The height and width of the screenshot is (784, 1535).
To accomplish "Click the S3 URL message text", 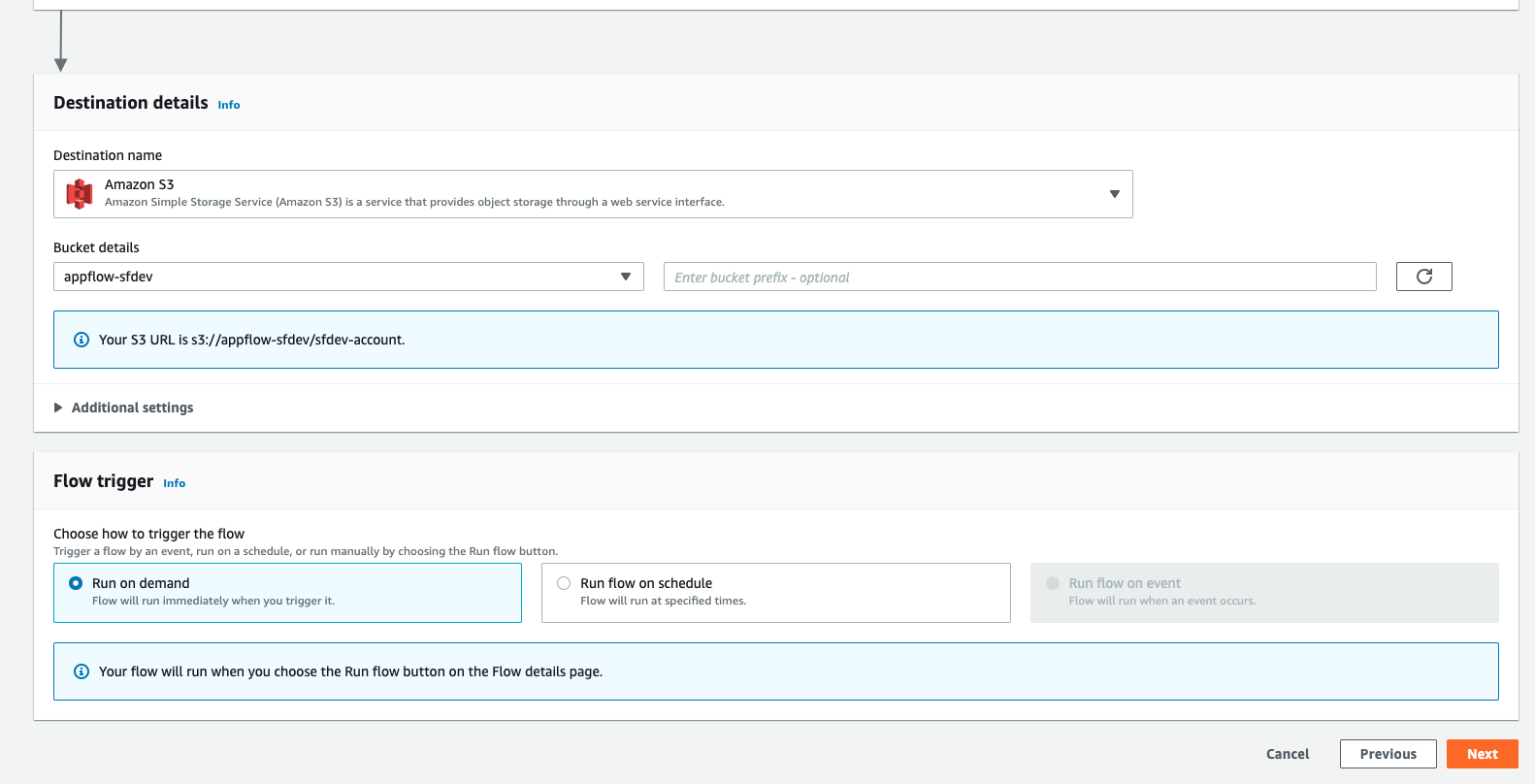I will pyautogui.click(x=252, y=340).
